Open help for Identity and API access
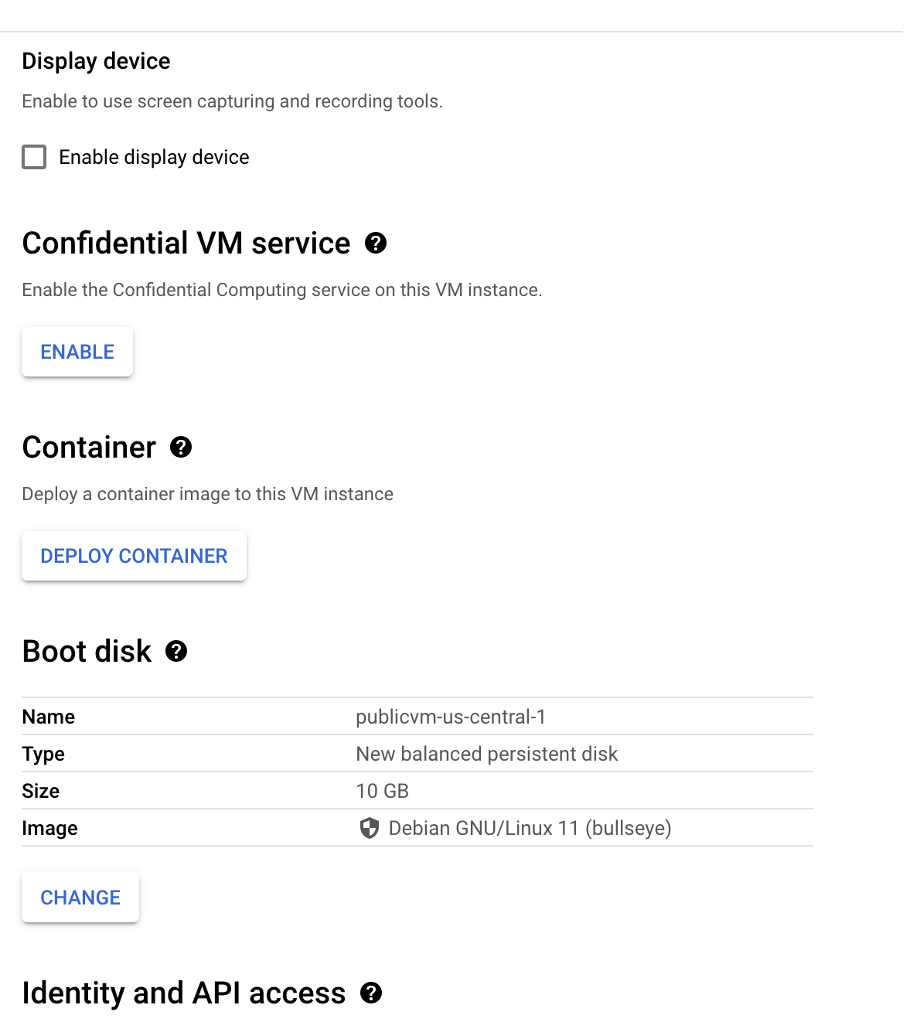The image size is (904, 1022). (x=371, y=993)
